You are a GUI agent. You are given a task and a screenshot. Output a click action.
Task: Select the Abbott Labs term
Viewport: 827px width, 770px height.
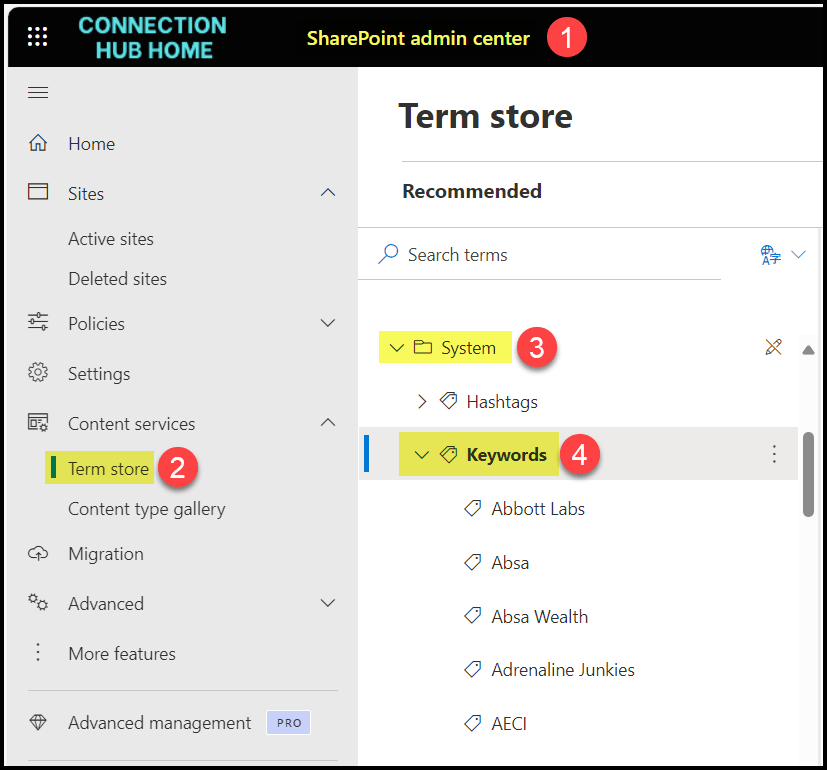(537, 509)
